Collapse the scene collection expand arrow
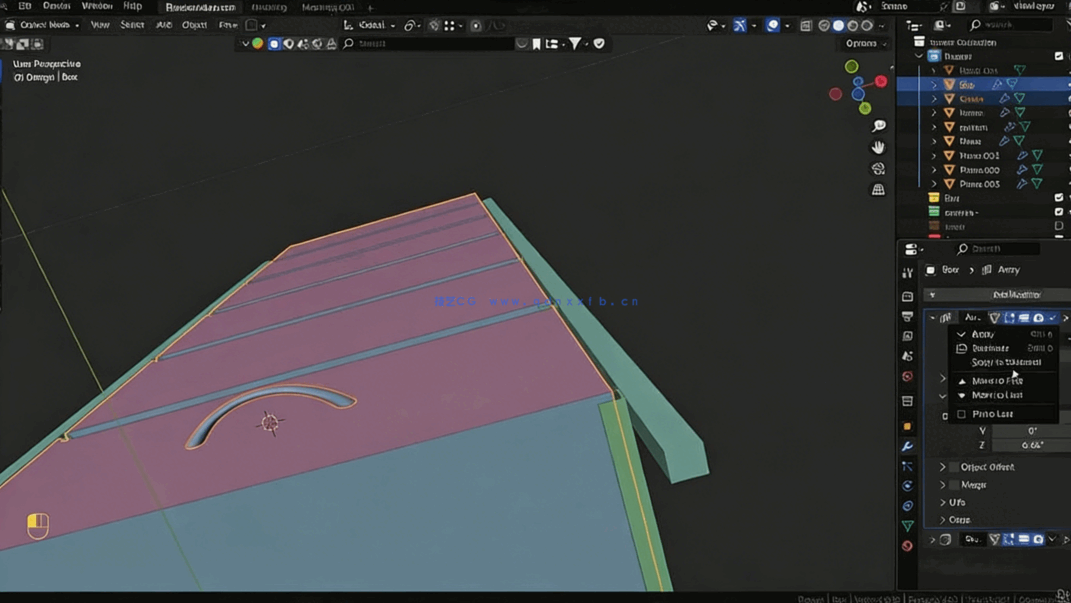Image resolution: width=1071 pixels, height=603 pixels. click(919, 56)
